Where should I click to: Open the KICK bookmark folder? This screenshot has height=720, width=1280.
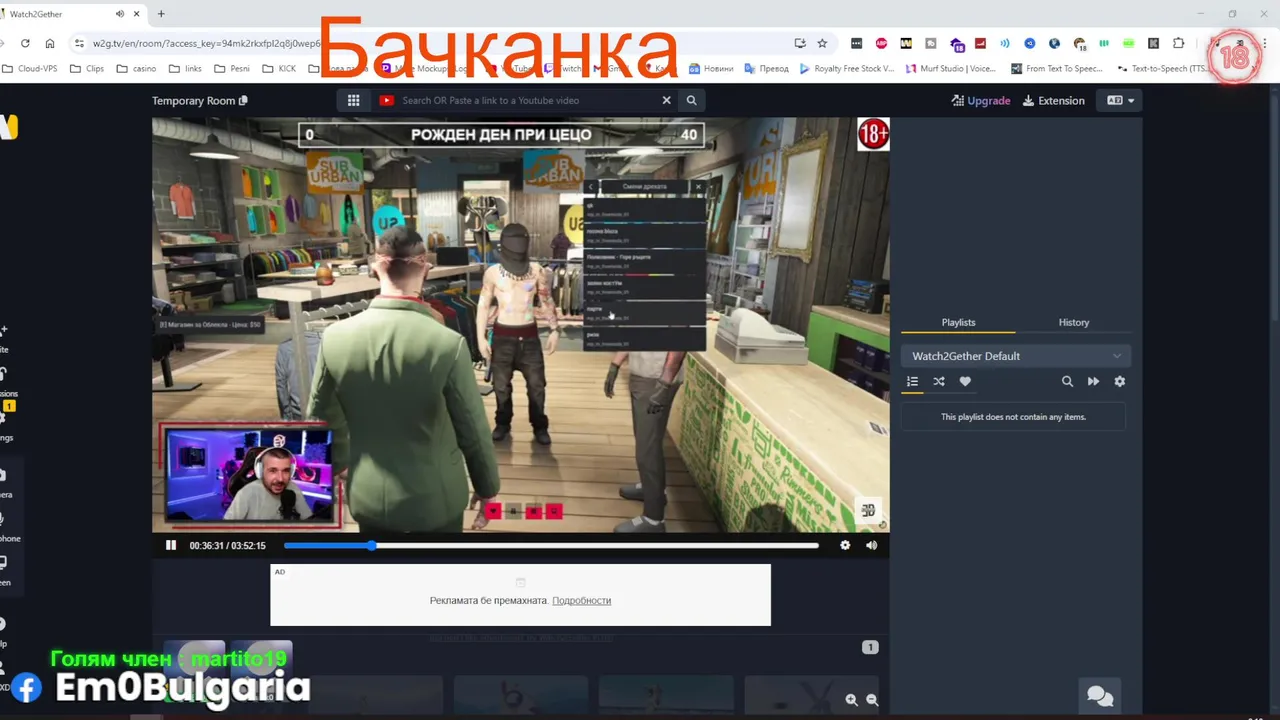pos(281,68)
